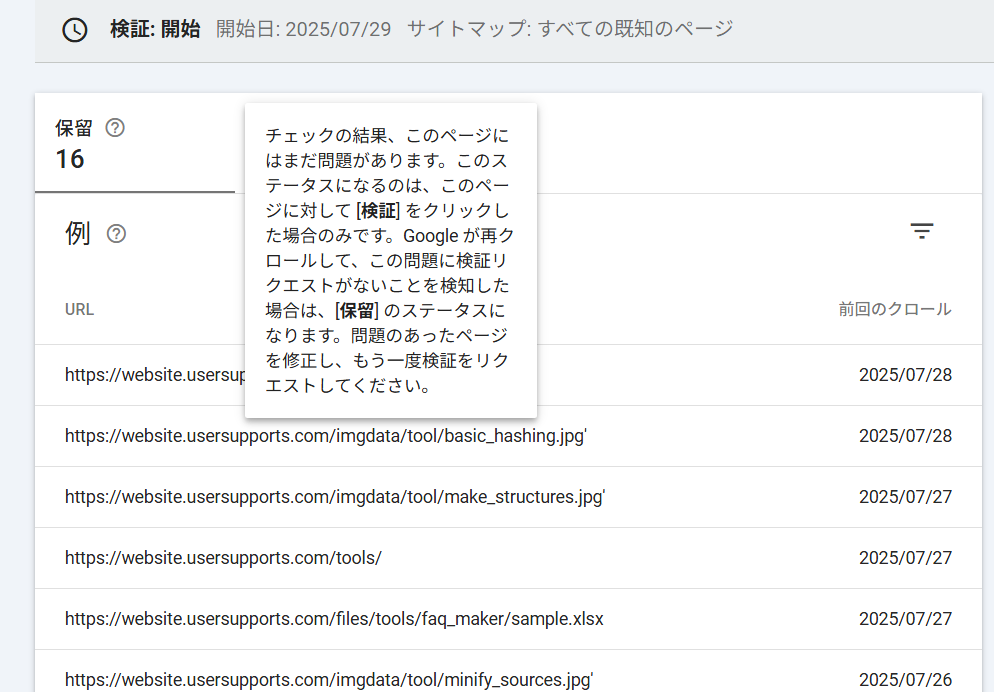The width and height of the screenshot is (994, 692).
Task: Click the 2025/07/26 crawl date
Action: coord(905,680)
